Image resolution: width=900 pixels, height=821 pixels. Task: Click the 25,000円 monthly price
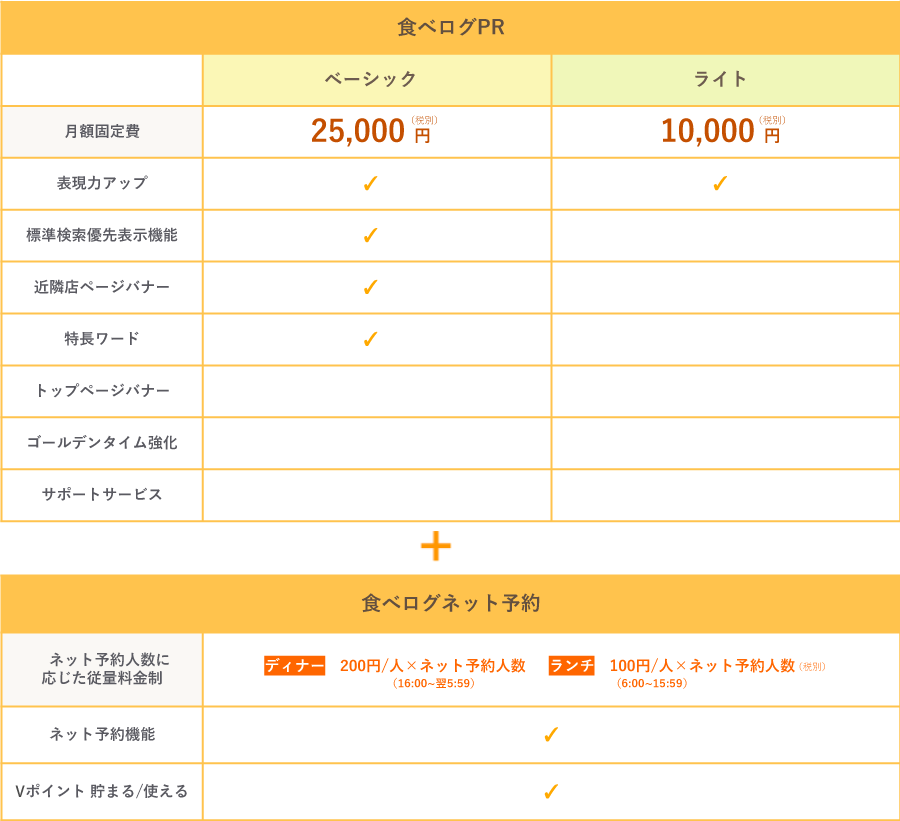tap(370, 131)
